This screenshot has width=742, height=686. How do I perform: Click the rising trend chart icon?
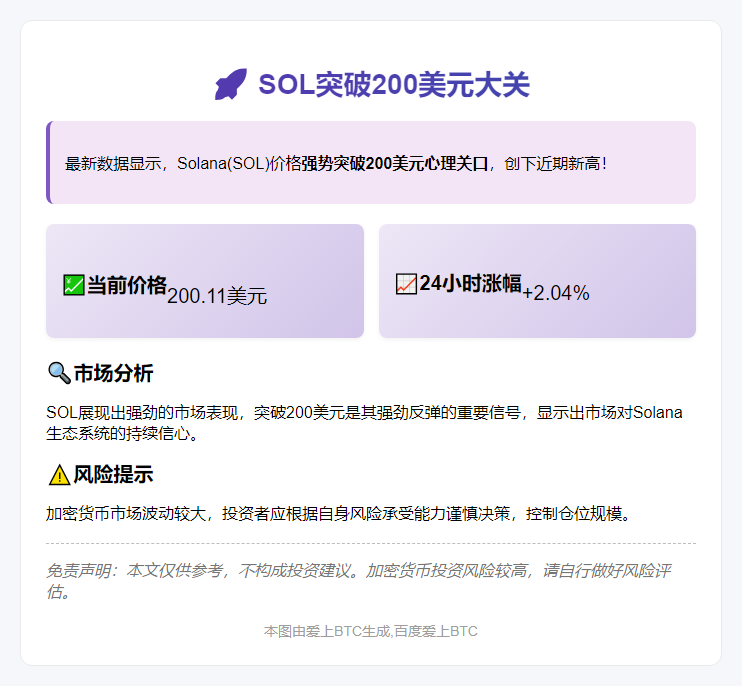(x=406, y=283)
